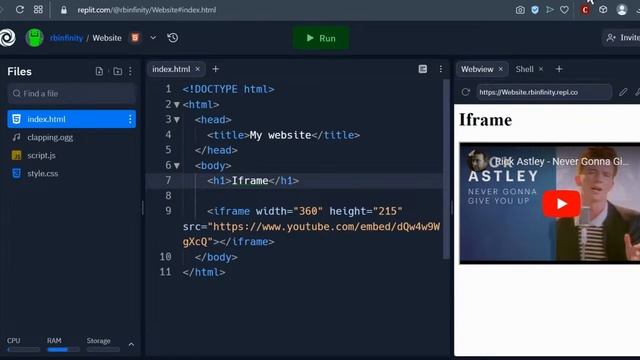Open the browser extensions cube icon
Viewport: 640px width, 360px height.
603,10
